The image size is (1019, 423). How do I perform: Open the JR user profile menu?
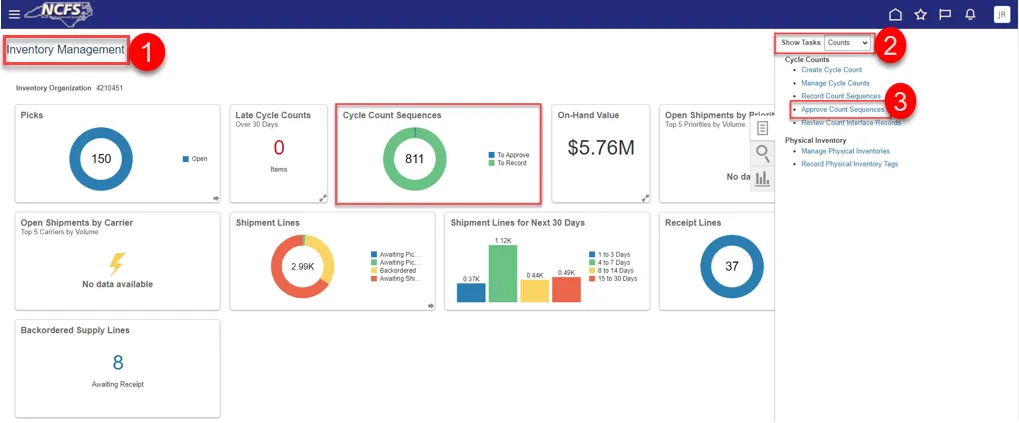[1001, 14]
